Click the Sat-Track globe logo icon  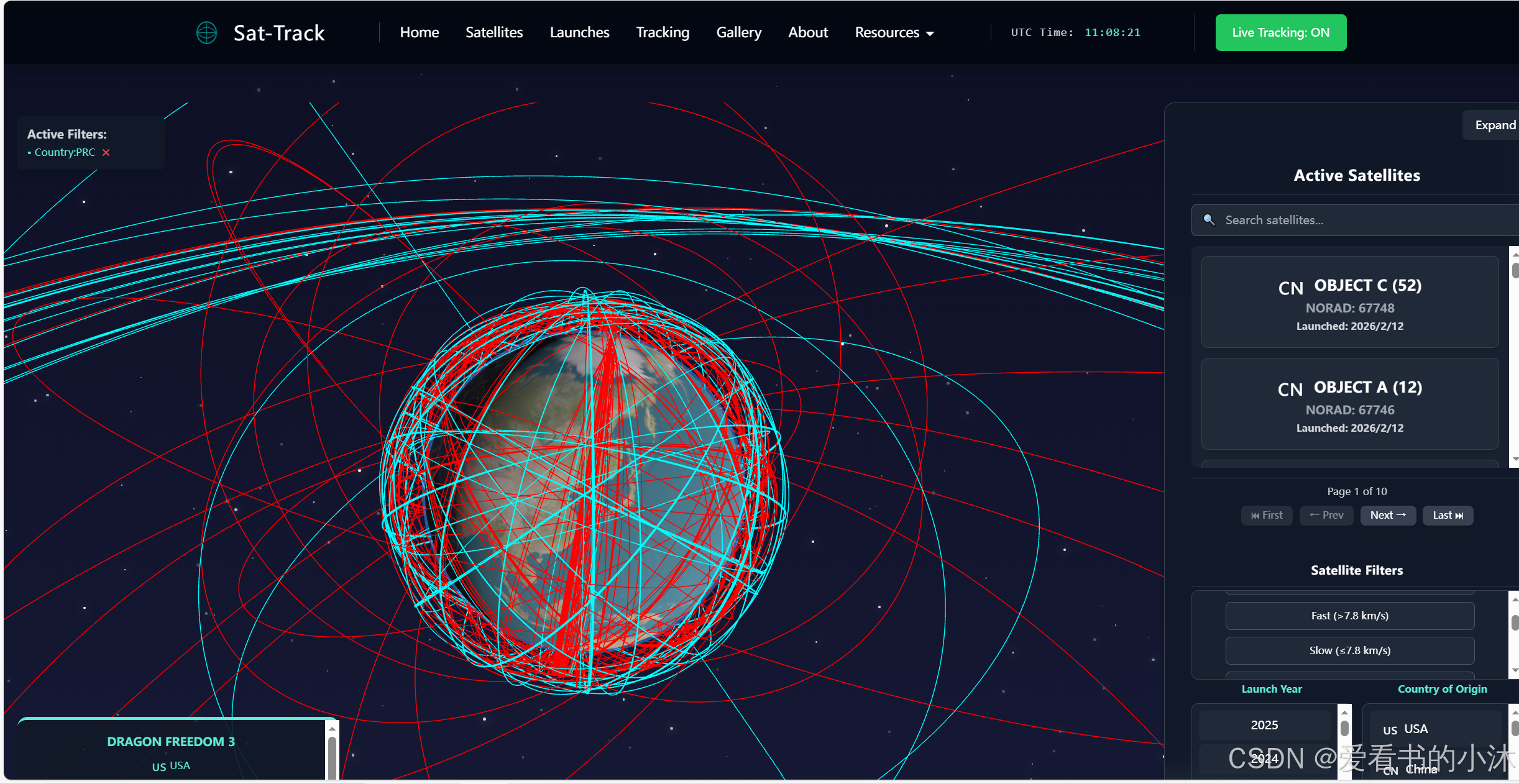click(x=206, y=33)
